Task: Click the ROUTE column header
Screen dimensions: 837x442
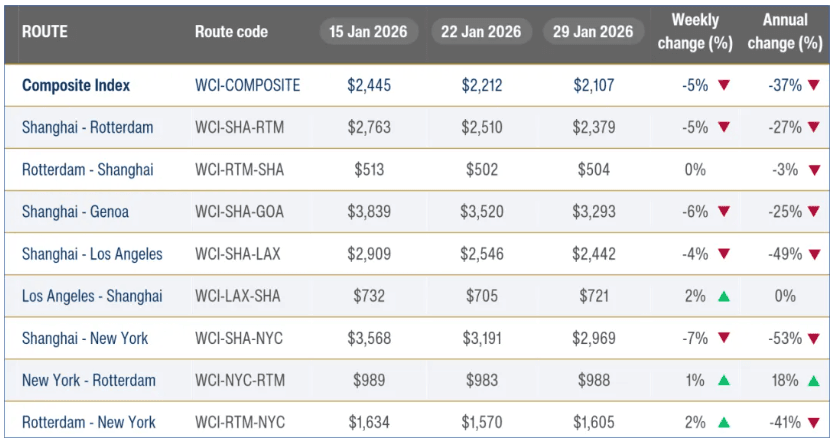Action: point(44,32)
